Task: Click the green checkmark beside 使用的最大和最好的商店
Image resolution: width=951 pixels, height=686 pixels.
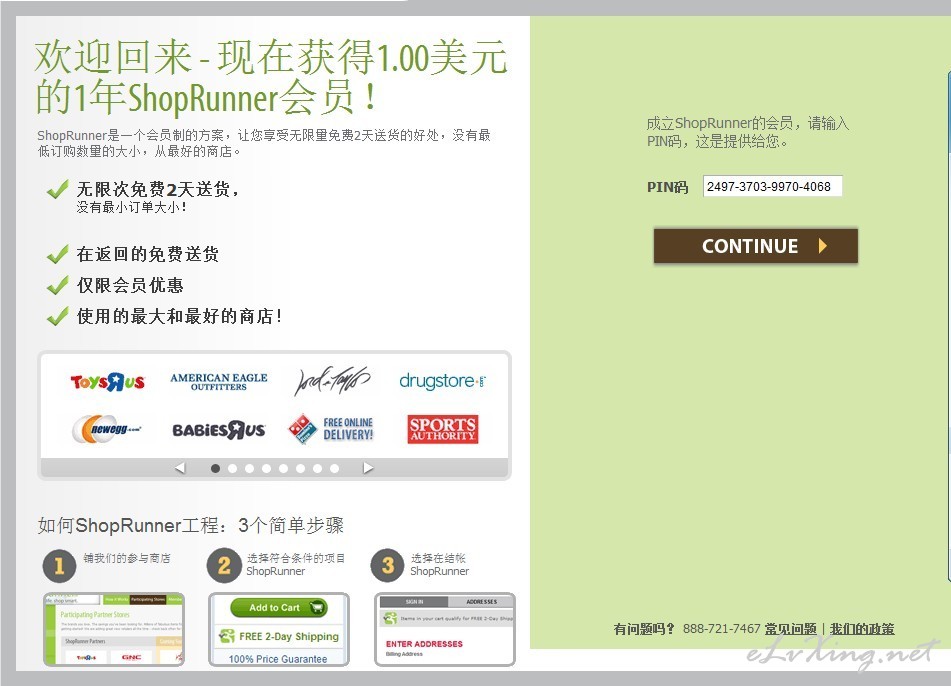Action: click(58, 316)
